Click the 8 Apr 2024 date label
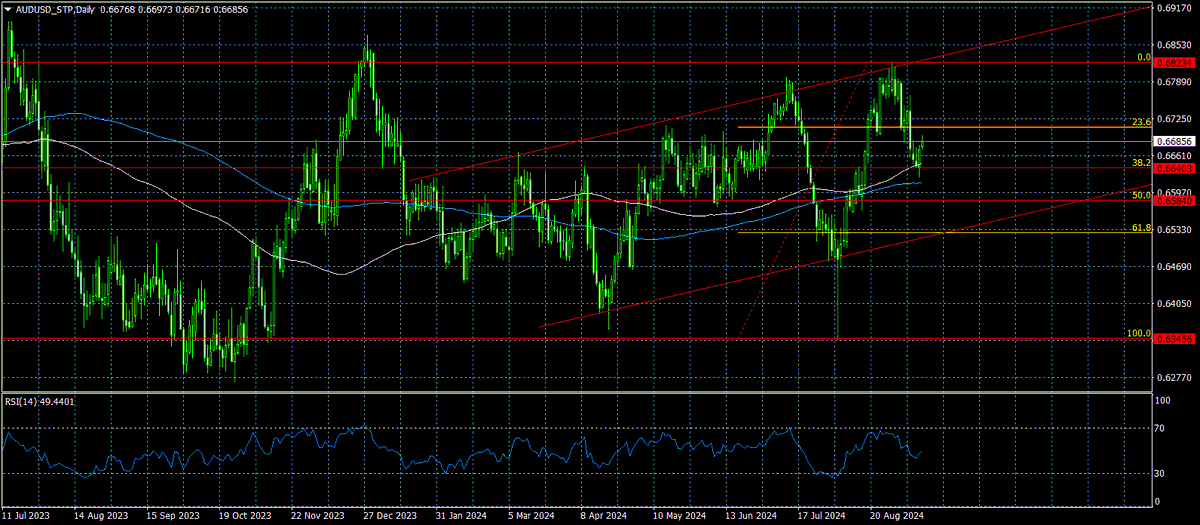The height and width of the screenshot is (525, 1200). (602, 517)
